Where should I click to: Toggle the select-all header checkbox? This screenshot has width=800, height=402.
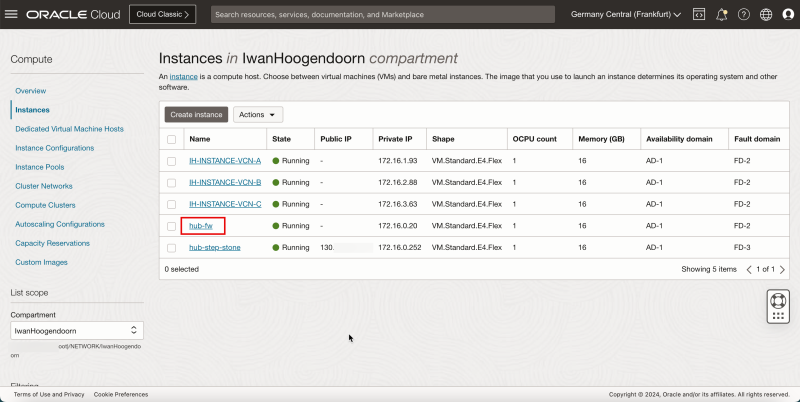(x=172, y=139)
